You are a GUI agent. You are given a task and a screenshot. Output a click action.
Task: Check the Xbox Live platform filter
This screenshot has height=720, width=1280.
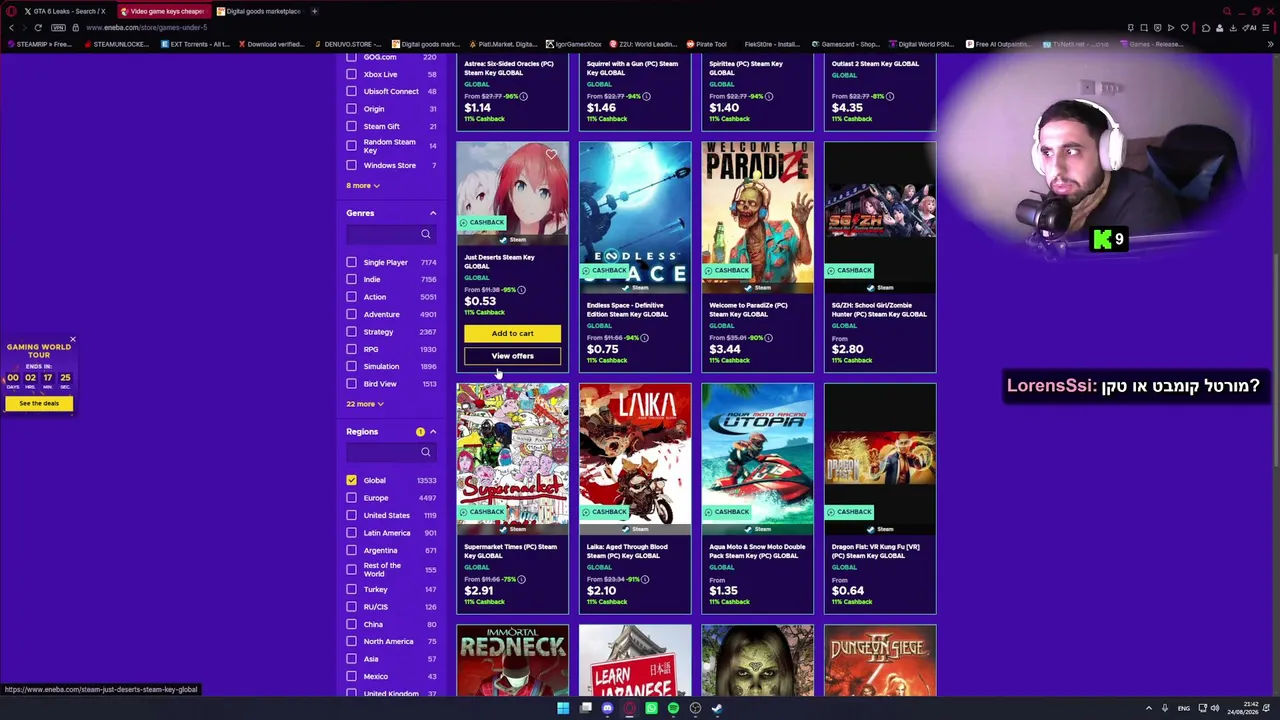tap(351, 74)
